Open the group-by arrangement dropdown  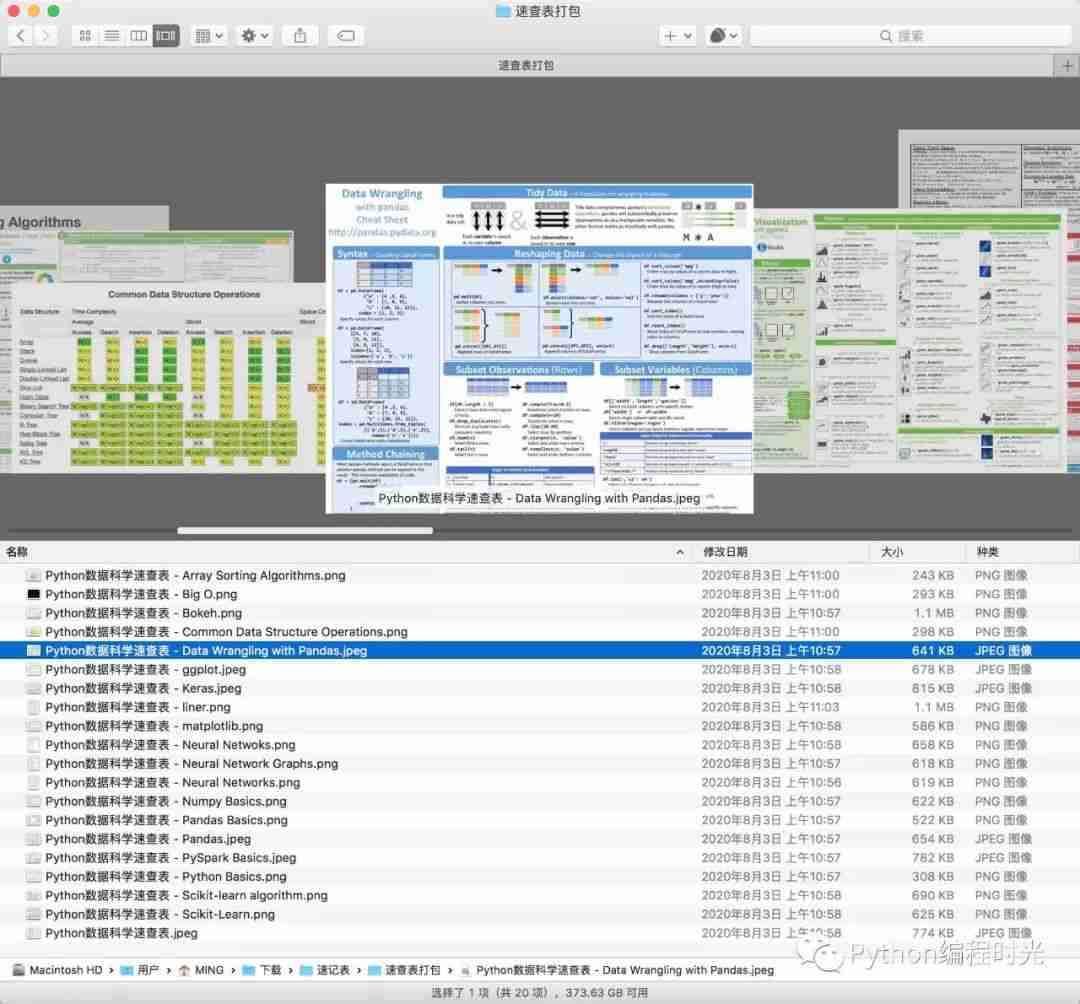pos(209,36)
